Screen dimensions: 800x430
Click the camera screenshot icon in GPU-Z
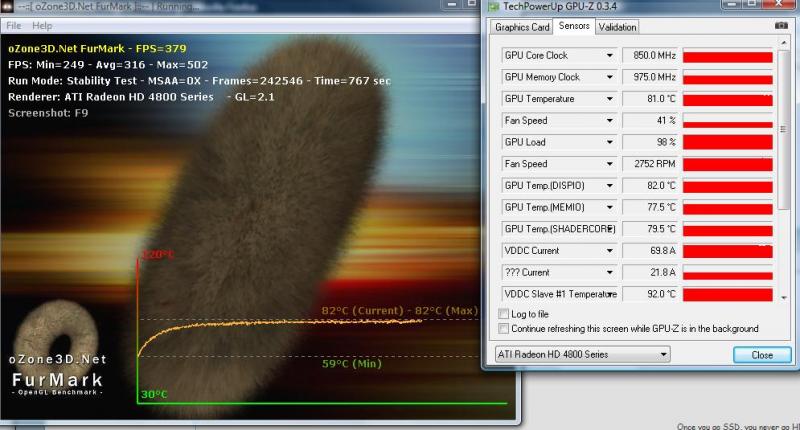781,26
